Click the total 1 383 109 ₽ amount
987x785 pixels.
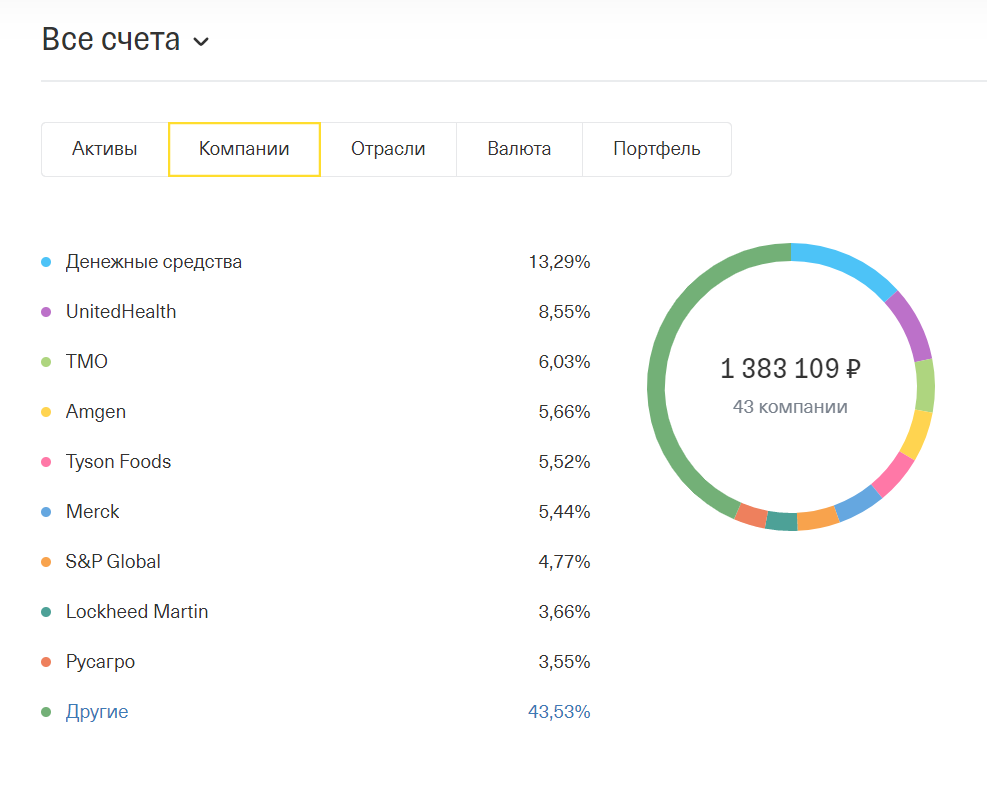click(x=790, y=369)
